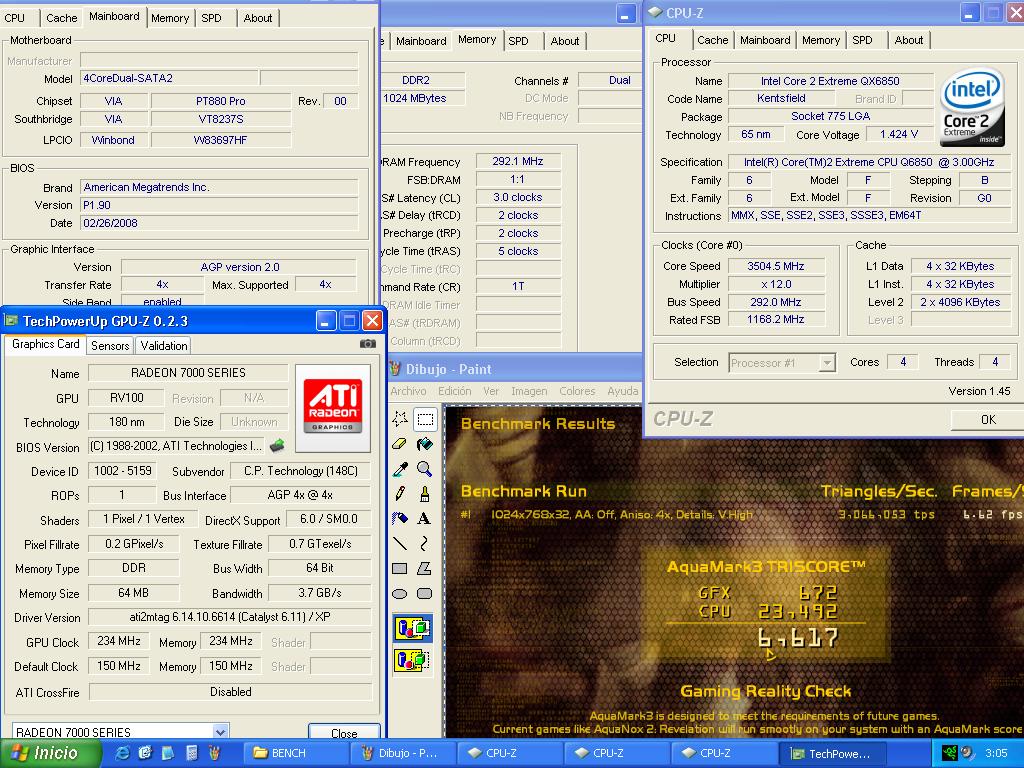Screen dimensions: 1024x768
Task: Open the Archivo menu in Paint
Action: (408, 391)
